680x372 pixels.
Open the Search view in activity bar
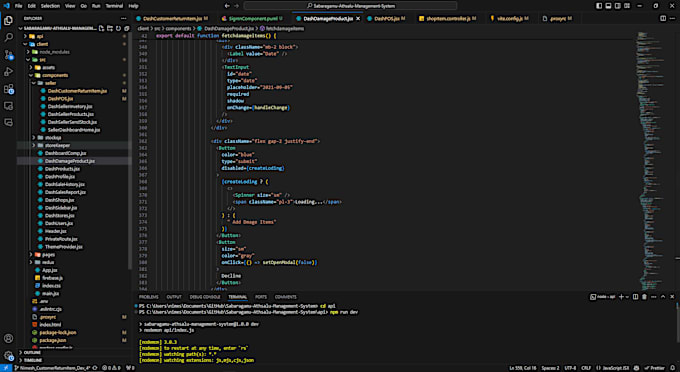8,37
